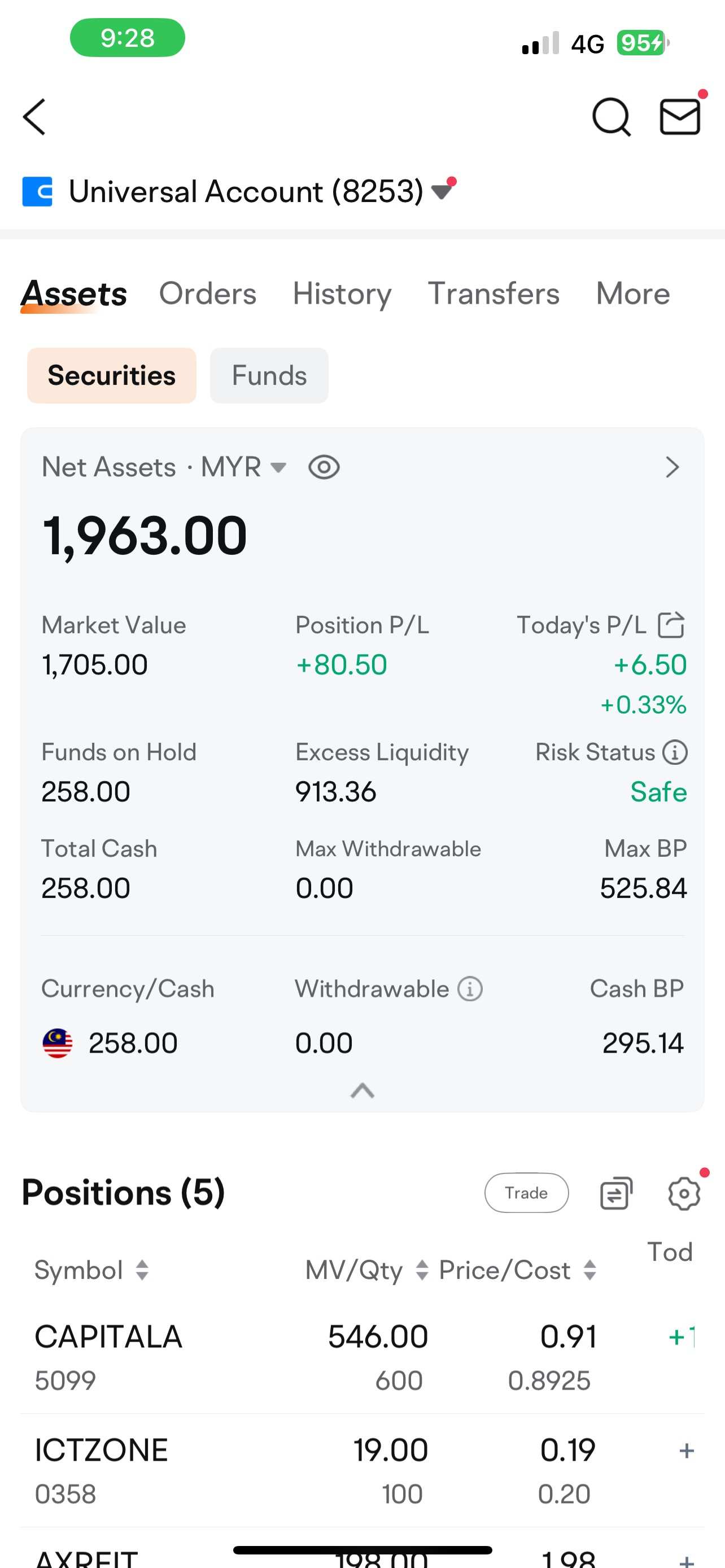Open the position list view icon
The image size is (725, 1568).
616,1193
